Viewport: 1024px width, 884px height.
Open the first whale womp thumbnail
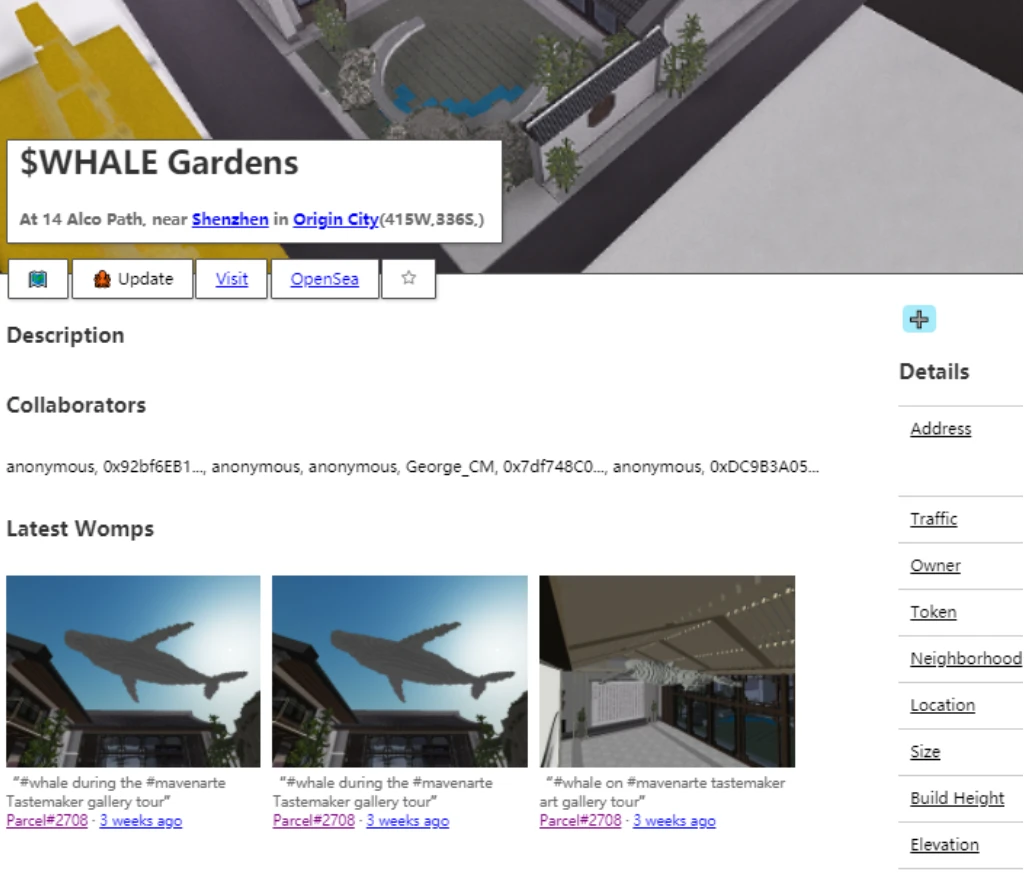point(133,671)
